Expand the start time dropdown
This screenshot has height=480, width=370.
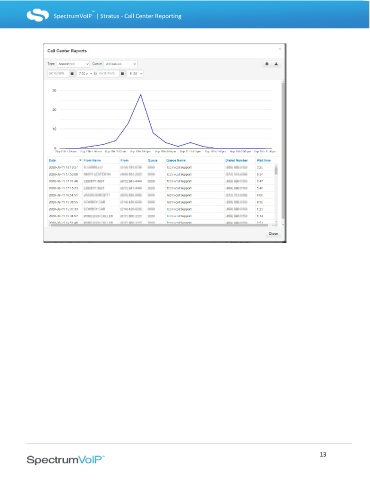pos(85,73)
